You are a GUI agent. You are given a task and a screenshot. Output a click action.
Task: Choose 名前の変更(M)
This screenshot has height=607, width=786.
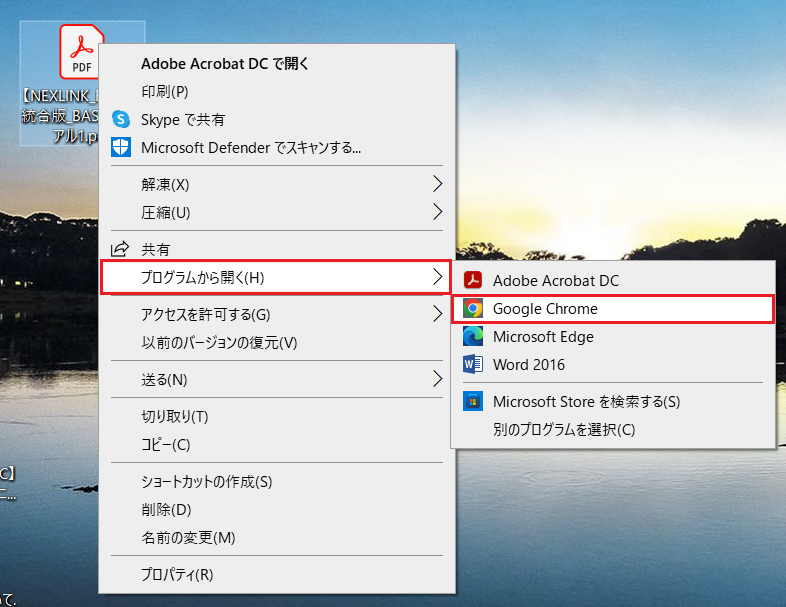277,538
